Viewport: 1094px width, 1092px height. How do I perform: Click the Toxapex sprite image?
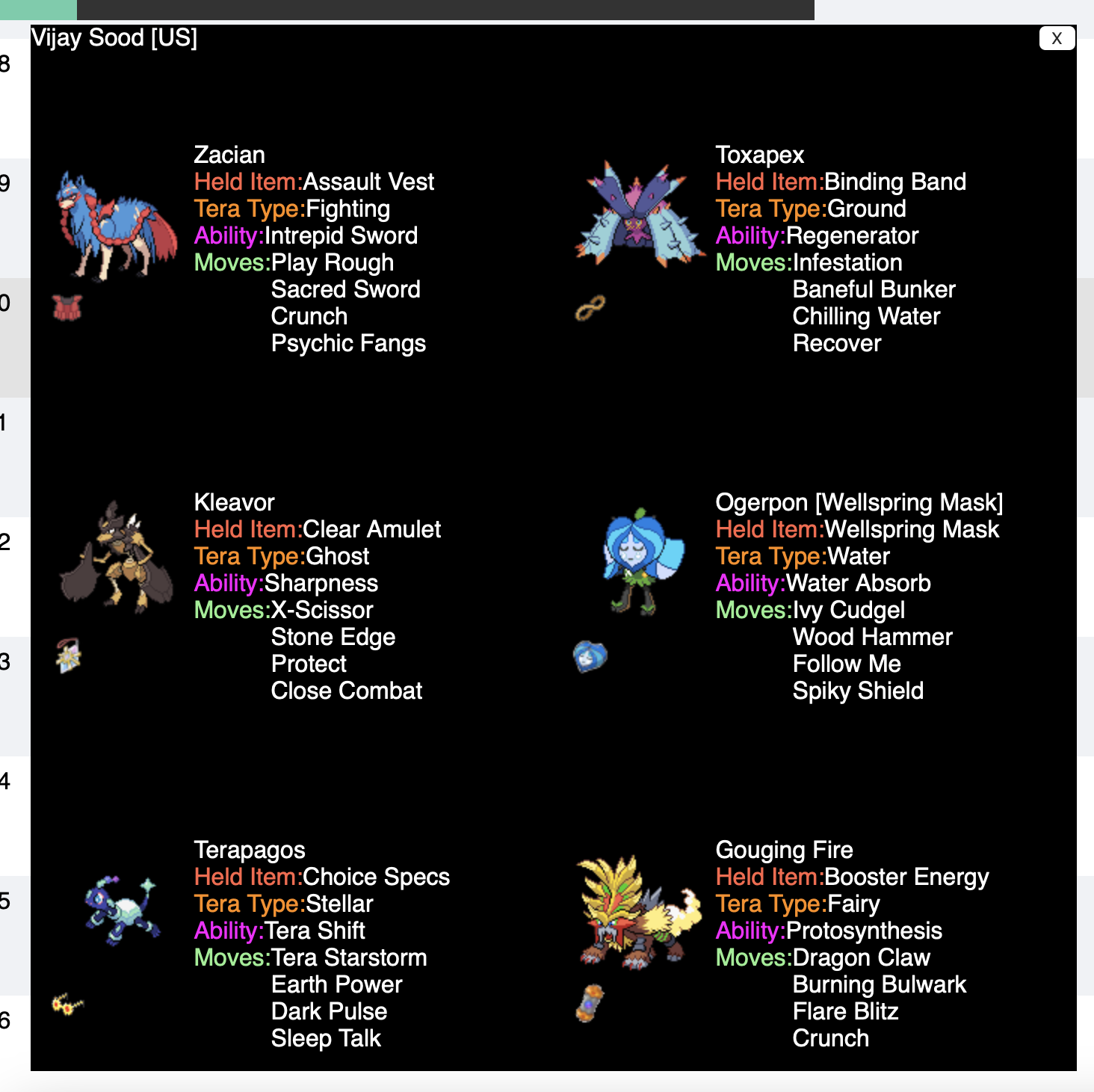tap(640, 215)
